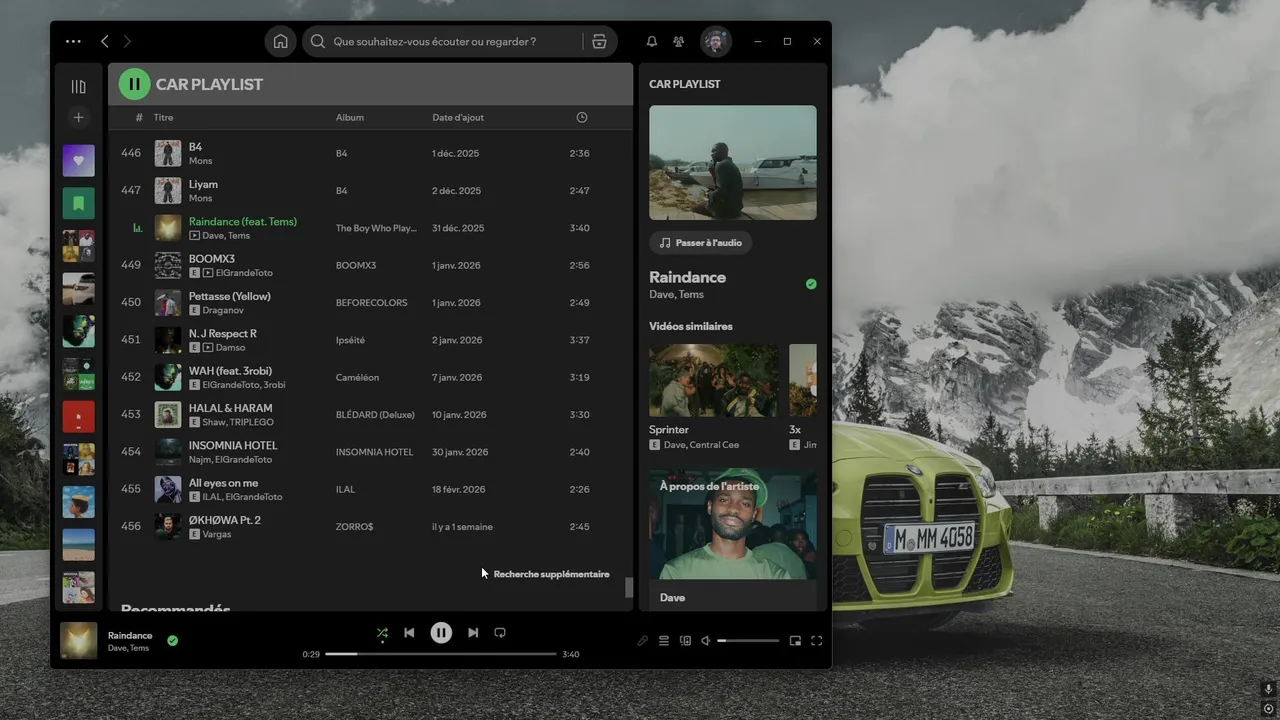Image resolution: width=1280 pixels, height=720 pixels.
Task: Toggle shuffle in player bar
Action: (x=382, y=633)
